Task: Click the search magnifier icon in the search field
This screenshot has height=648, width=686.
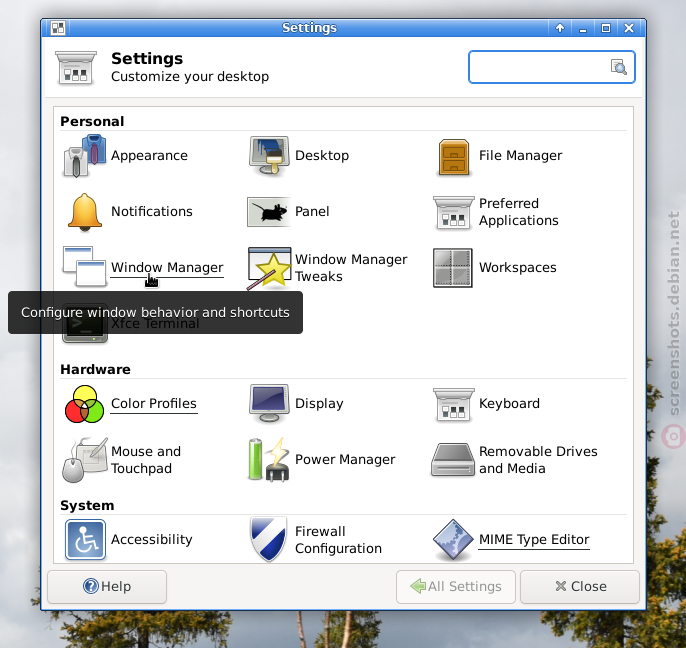Action: pos(619,67)
